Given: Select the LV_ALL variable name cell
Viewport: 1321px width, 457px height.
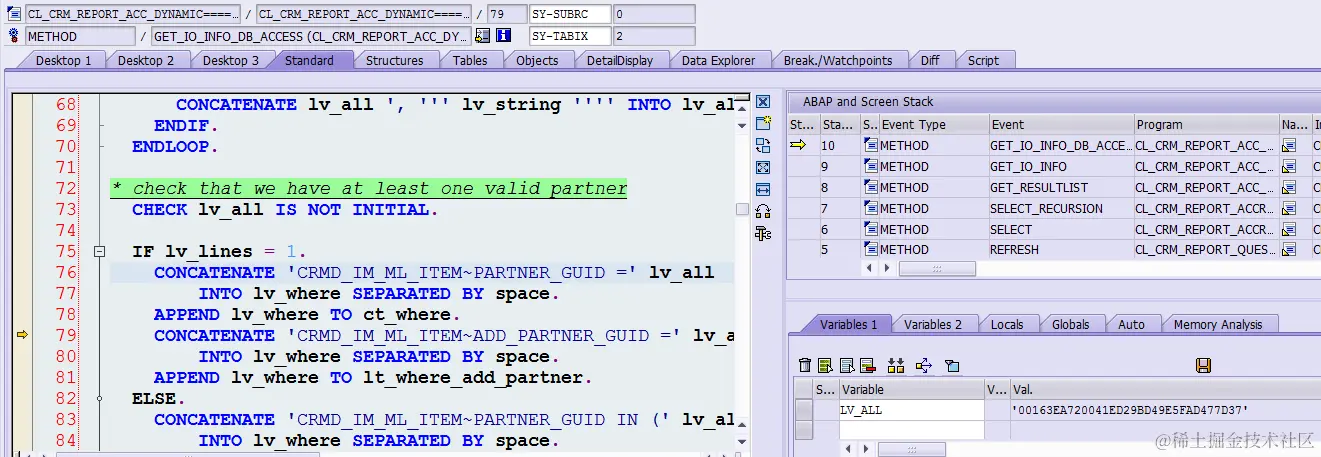Looking at the screenshot, I should click(911, 410).
